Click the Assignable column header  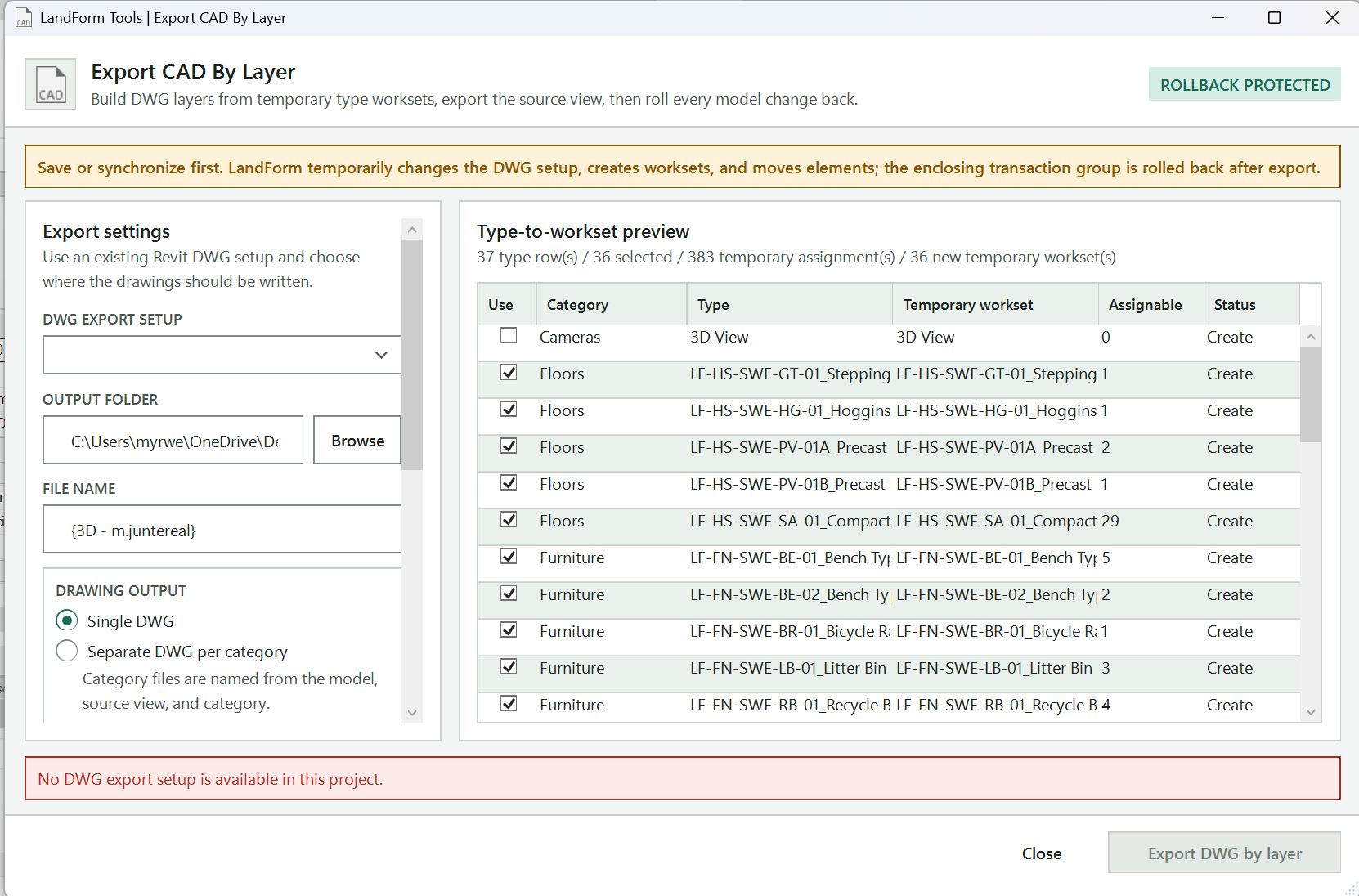[1151, 305]
